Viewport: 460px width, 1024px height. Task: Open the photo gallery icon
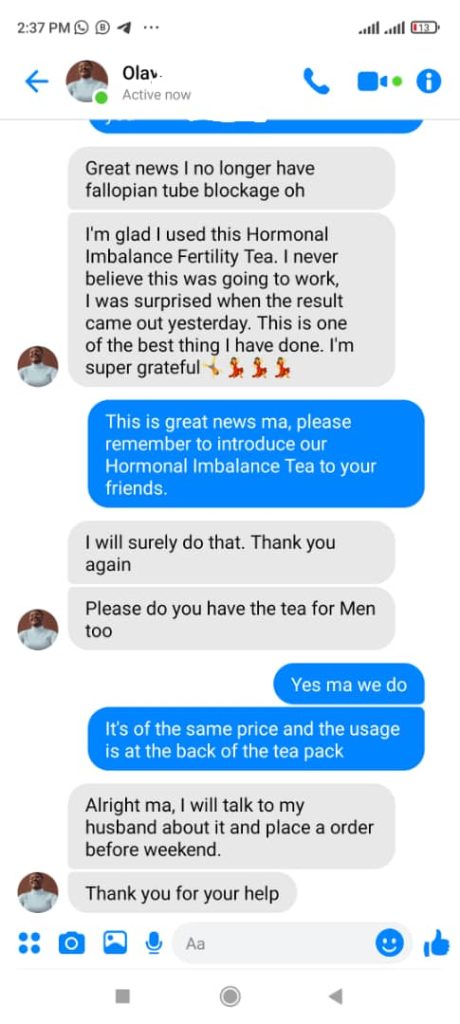115,943
